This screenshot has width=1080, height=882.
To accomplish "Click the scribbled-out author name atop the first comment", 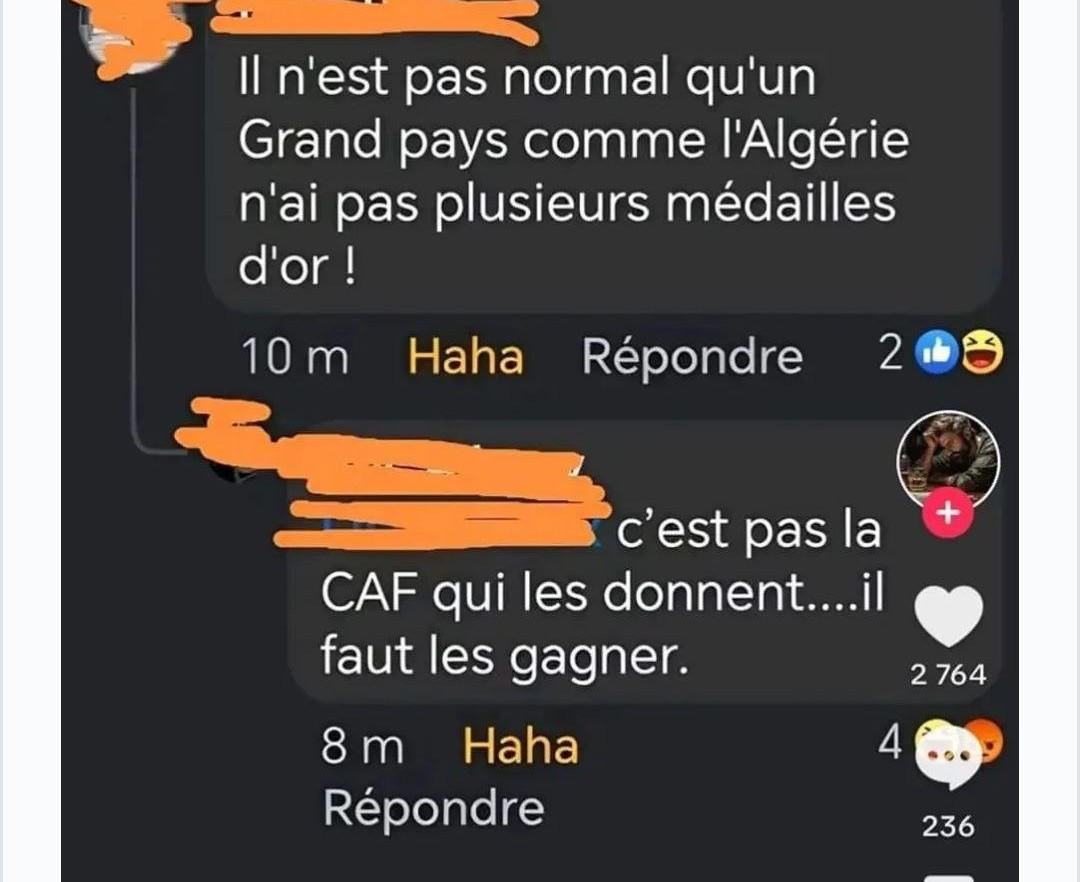I will 375,21.
